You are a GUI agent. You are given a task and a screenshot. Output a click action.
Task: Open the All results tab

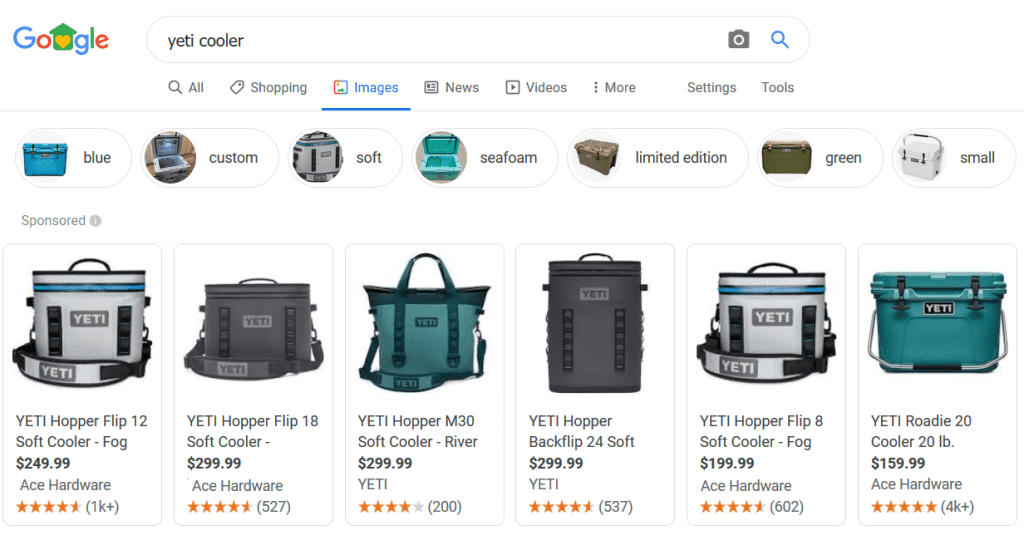(186, 88)
